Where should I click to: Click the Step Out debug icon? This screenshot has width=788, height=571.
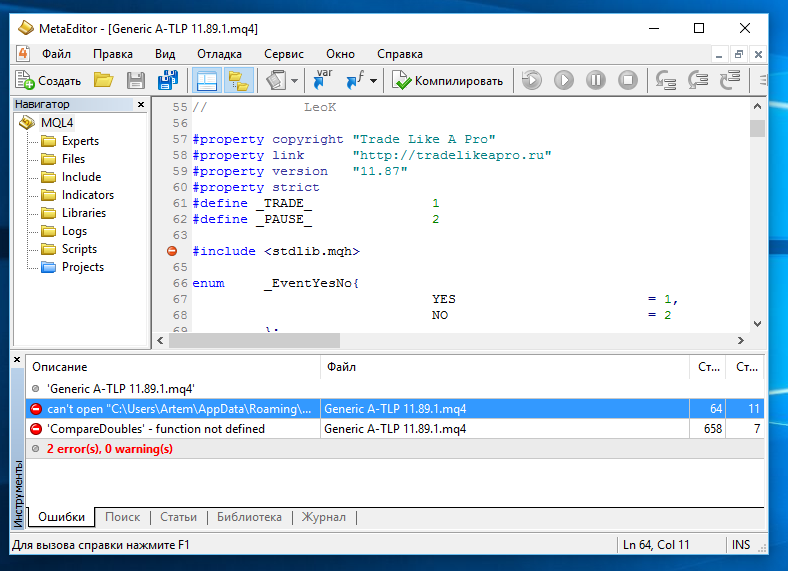730,80
